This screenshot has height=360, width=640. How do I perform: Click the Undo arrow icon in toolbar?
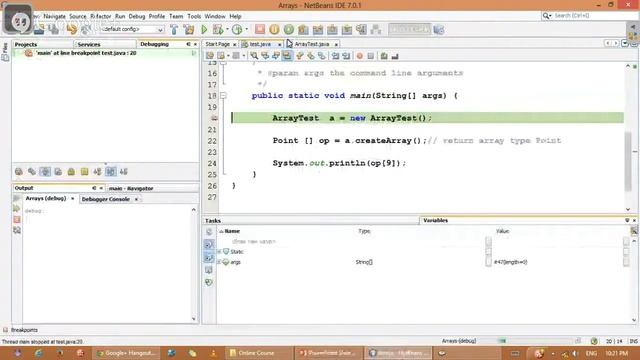tap(71, 29)
